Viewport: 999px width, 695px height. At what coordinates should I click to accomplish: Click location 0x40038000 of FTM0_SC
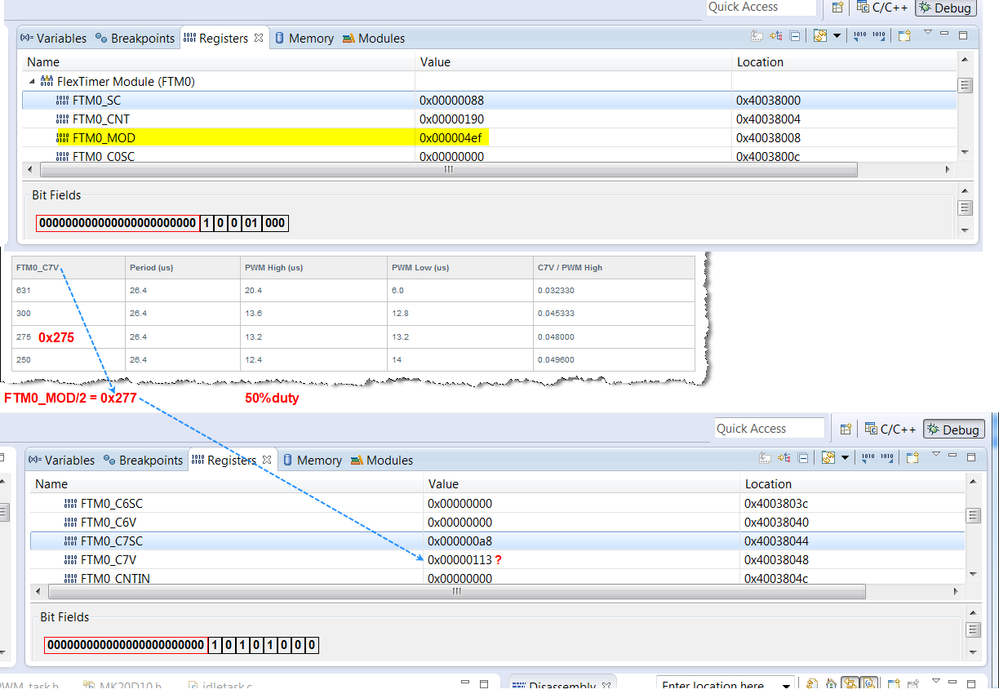point(768,101)
